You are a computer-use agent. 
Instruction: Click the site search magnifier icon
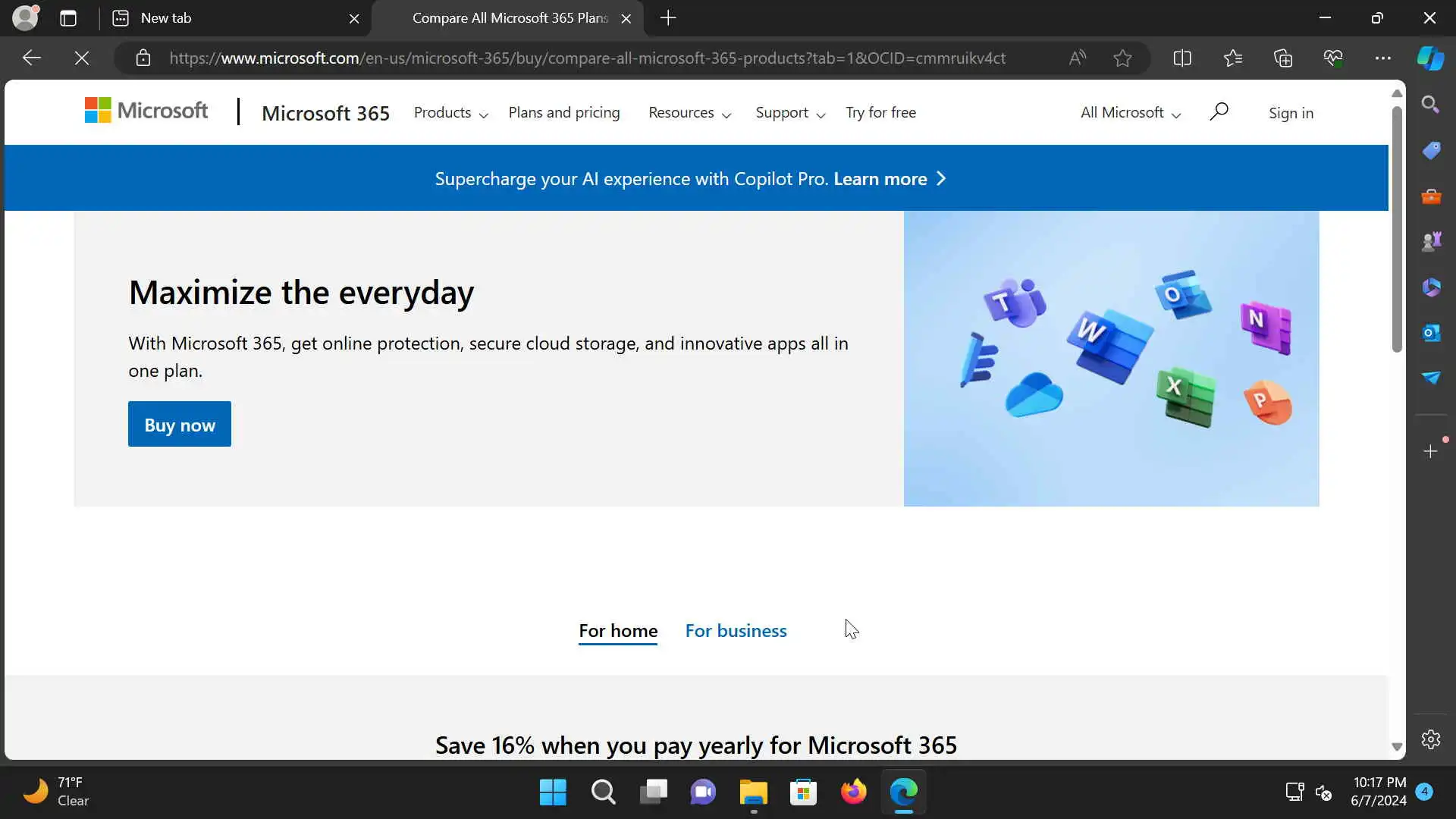(x=1219, y=112)
